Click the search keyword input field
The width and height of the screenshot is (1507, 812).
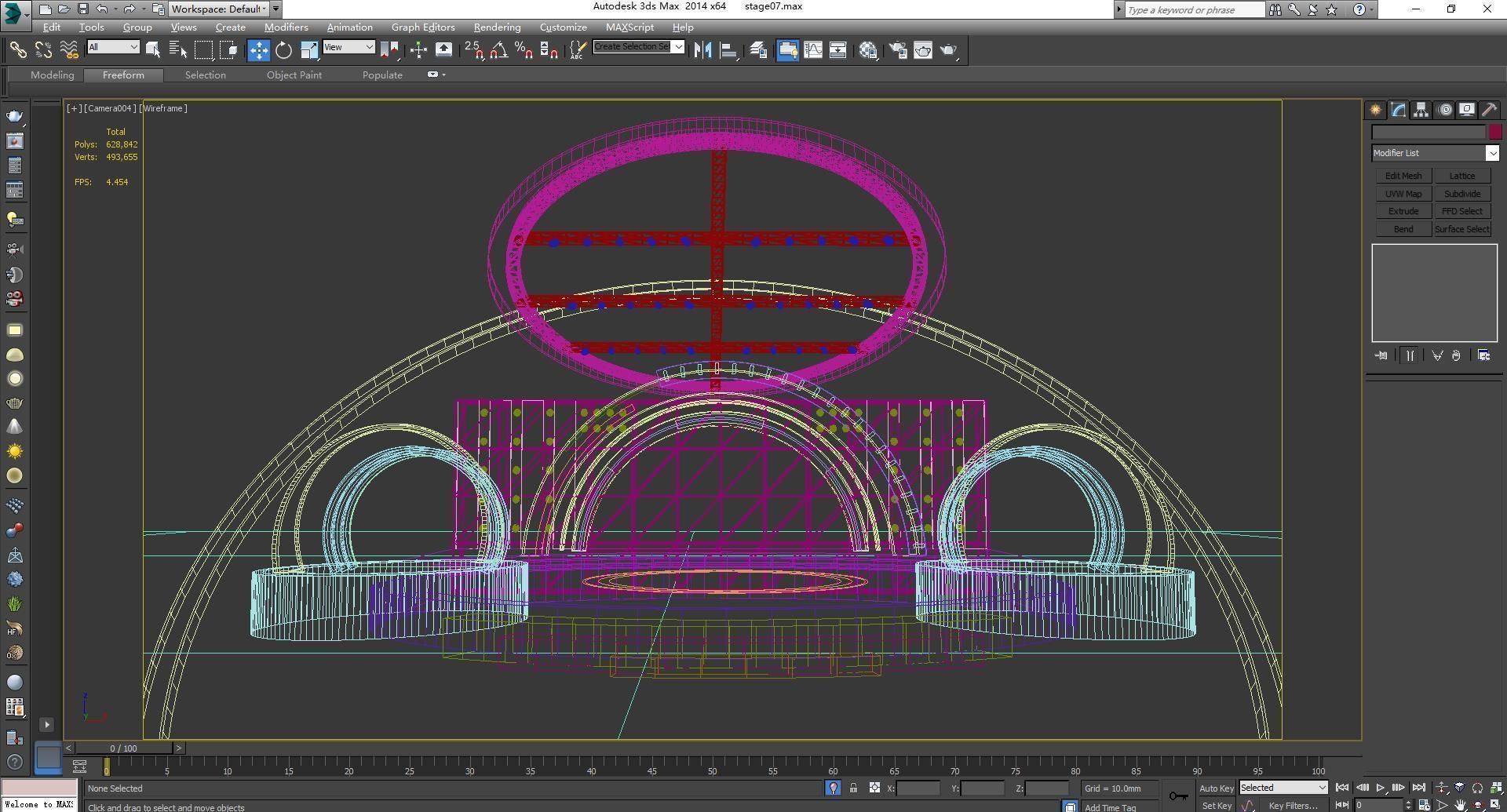tap(1194, 9)
